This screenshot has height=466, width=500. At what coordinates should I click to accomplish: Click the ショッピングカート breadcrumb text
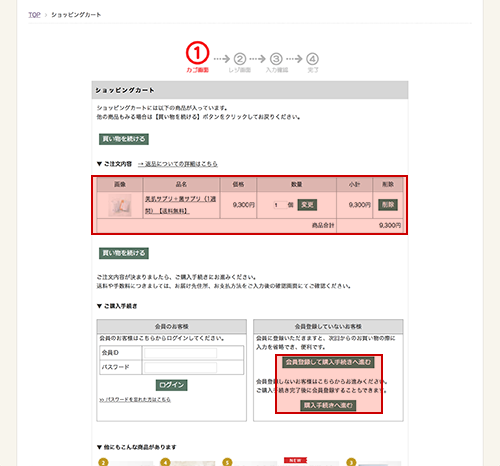coord(76,15)
